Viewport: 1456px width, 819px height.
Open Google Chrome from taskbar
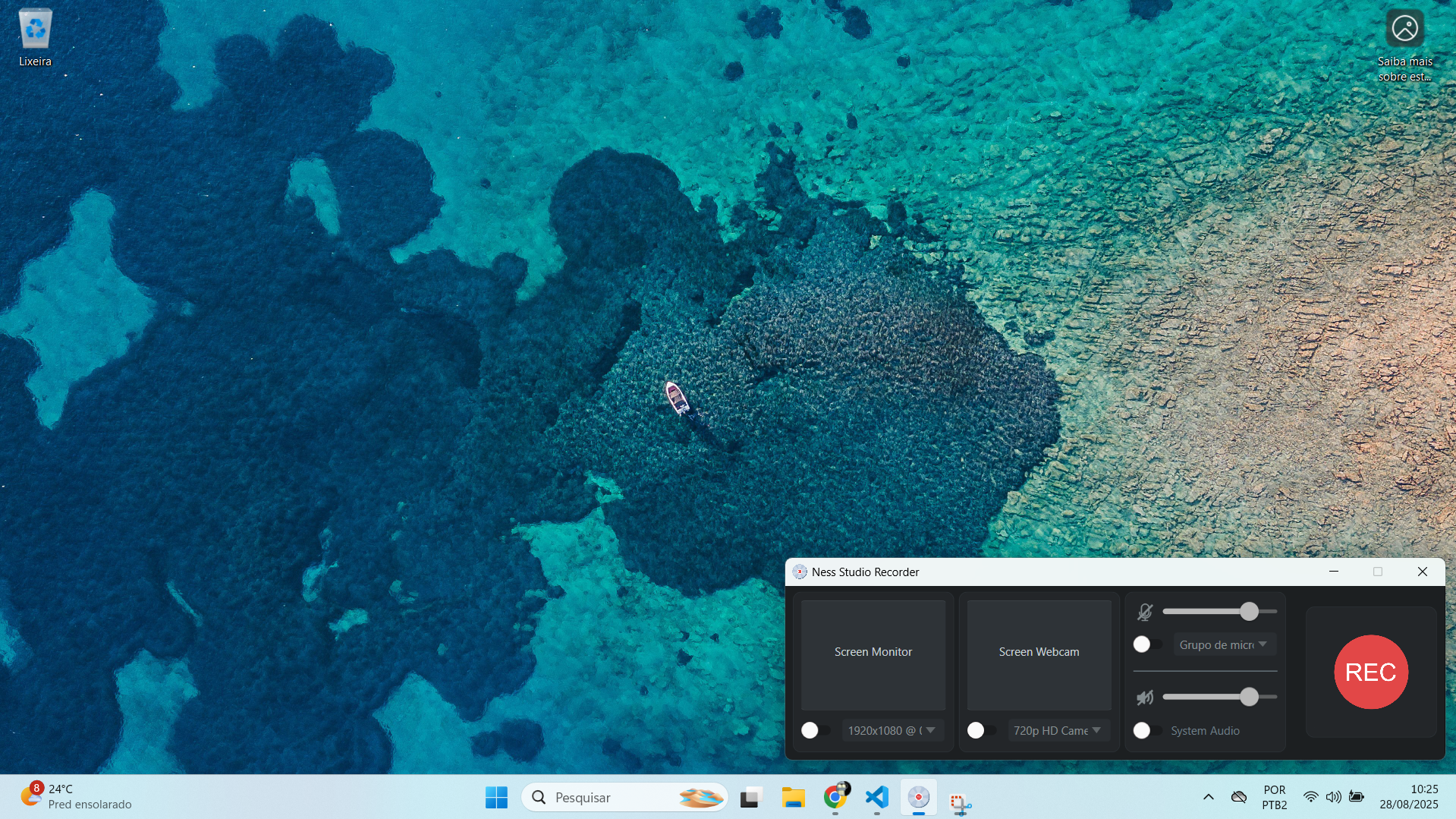click(x=835, y=797)
